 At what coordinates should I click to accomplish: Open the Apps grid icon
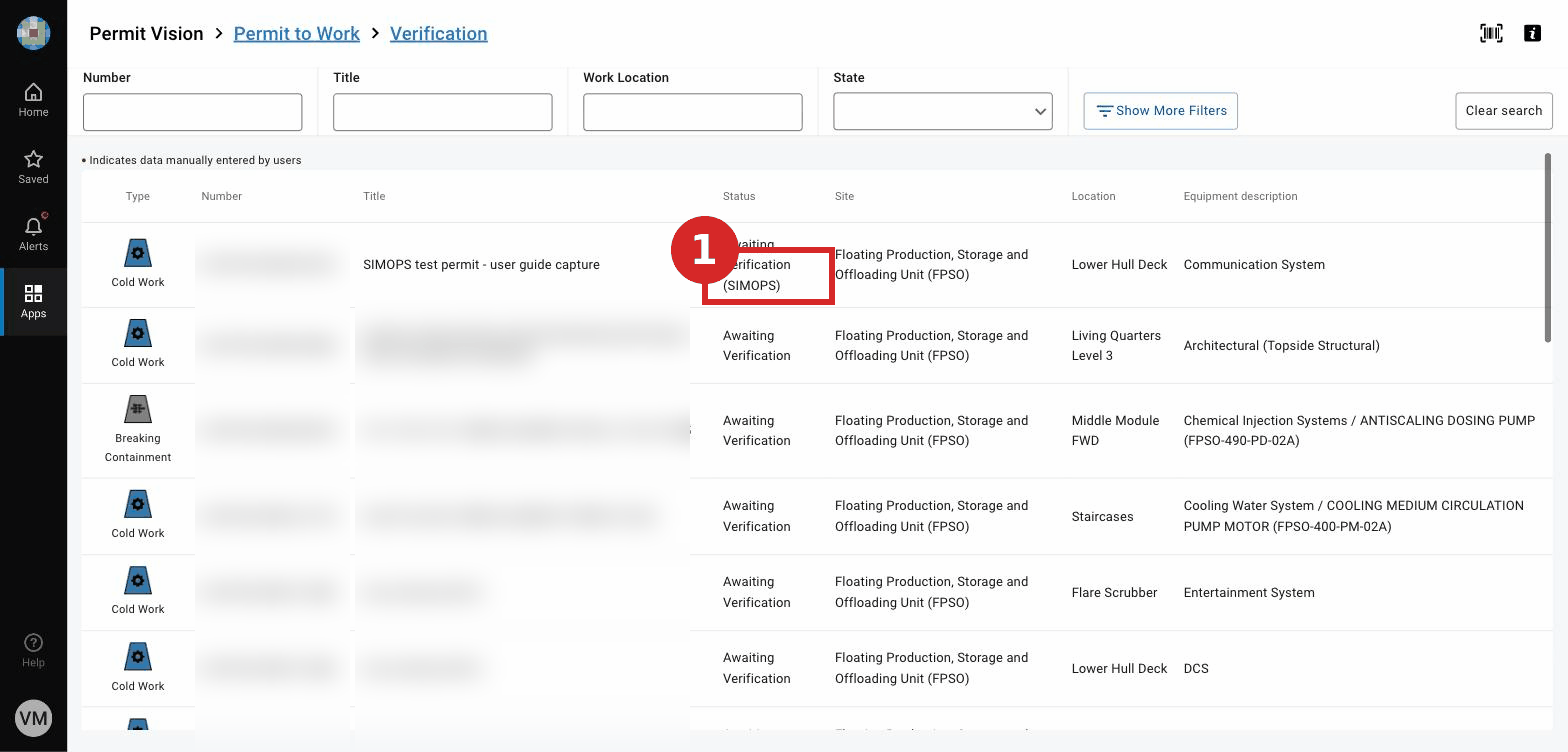pos(33,301)
